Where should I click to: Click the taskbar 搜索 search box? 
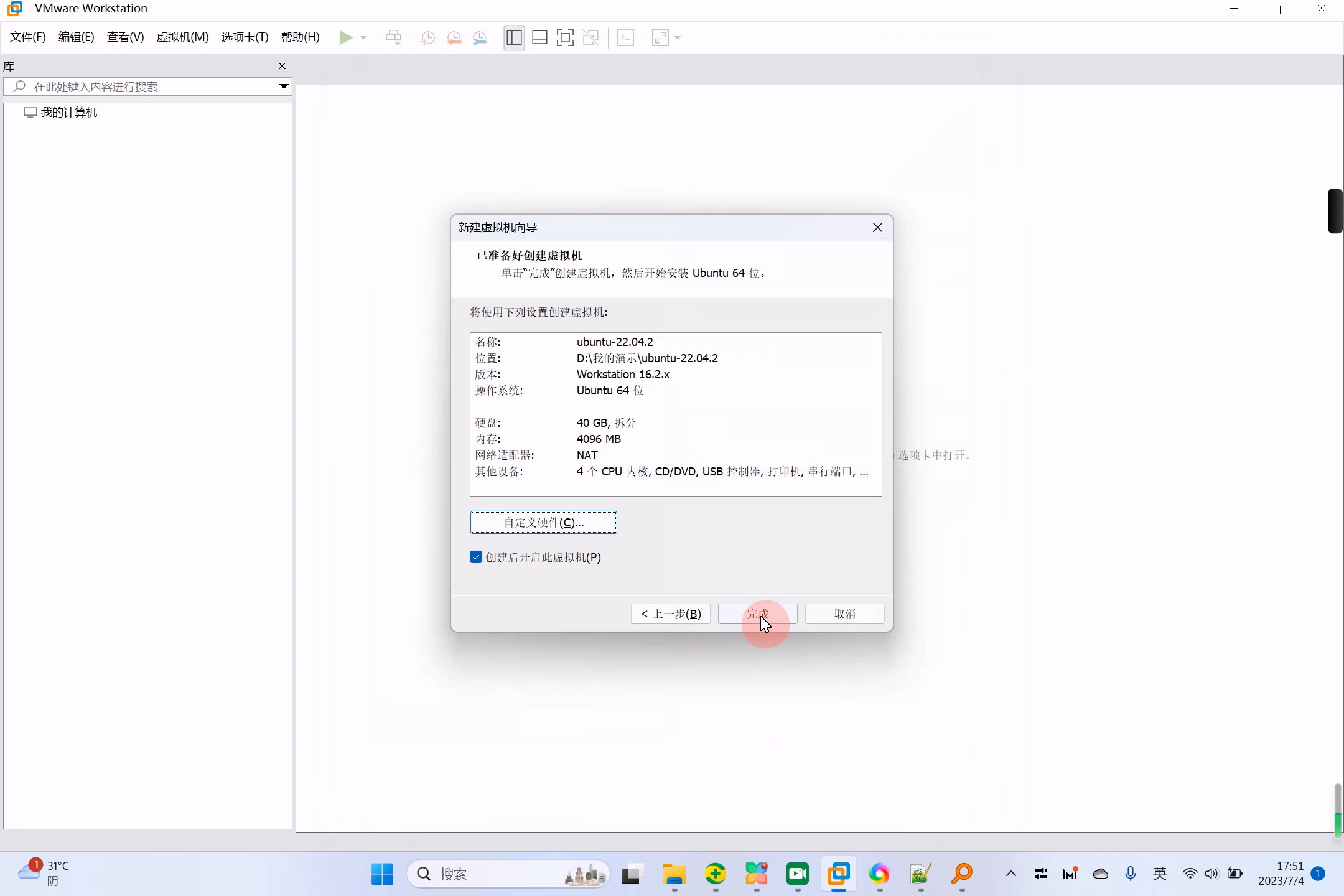point(508,874)
